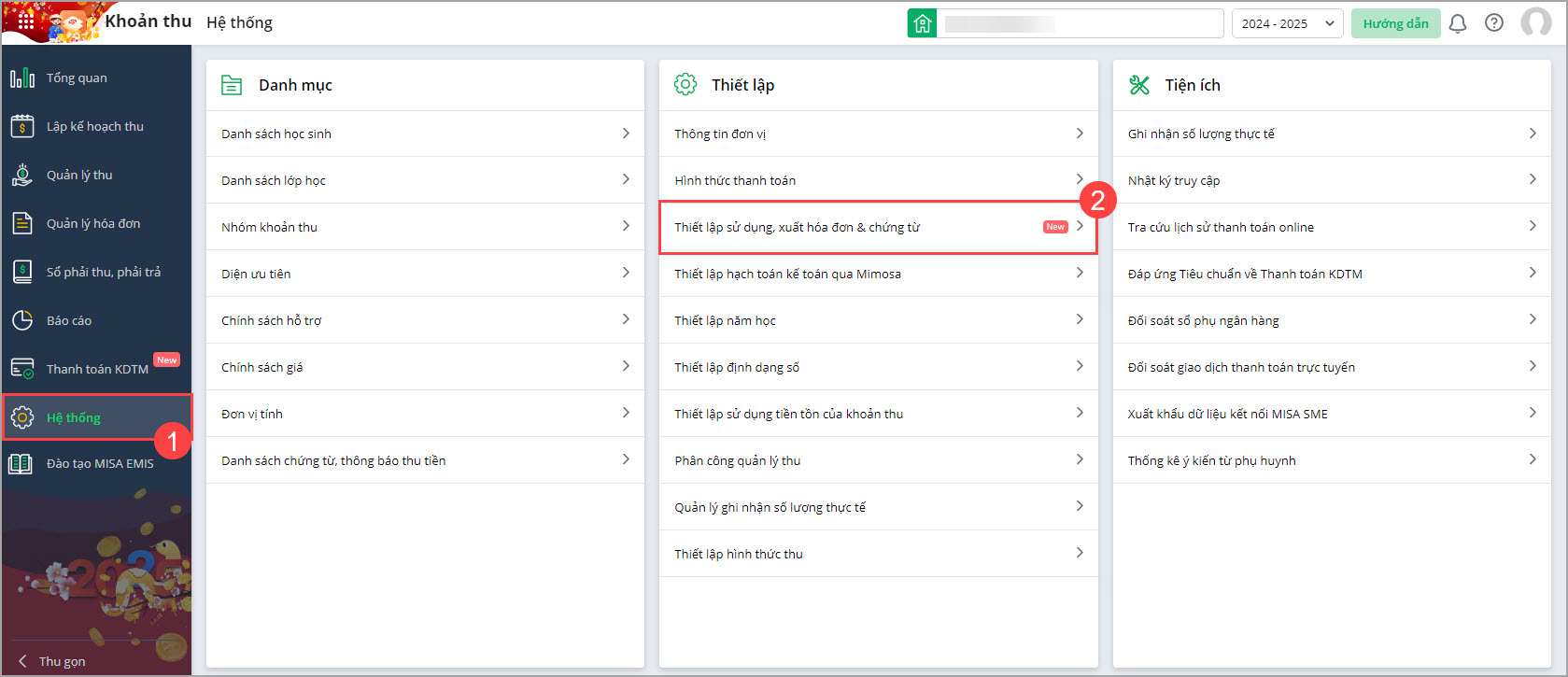Screen dimensions: 1568x677
Task: Open Đào tạo MISA EMIS in the sidebar
Action: pyautogui.click(x=100, y=463)
